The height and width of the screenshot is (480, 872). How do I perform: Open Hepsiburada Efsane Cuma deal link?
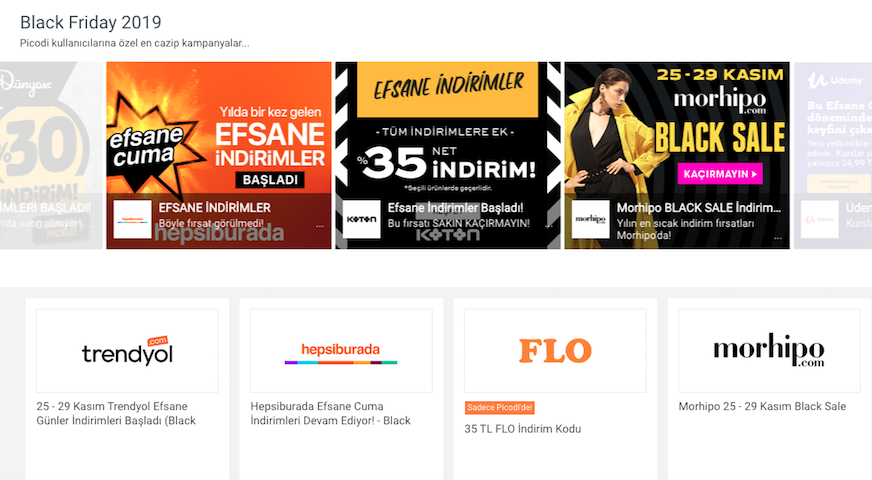click(331, 413)
